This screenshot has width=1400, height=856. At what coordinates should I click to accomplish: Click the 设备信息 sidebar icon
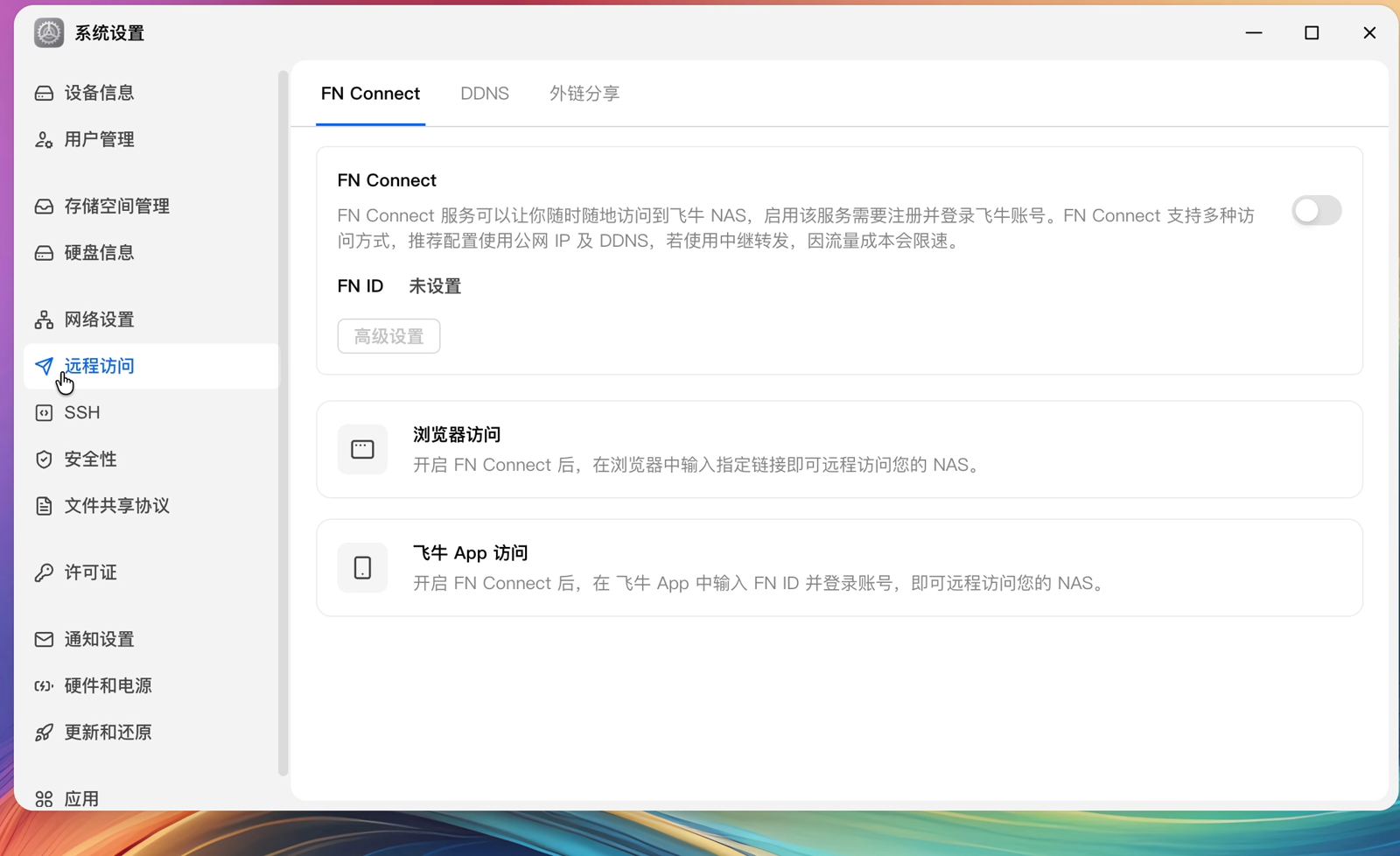[44, 93]
